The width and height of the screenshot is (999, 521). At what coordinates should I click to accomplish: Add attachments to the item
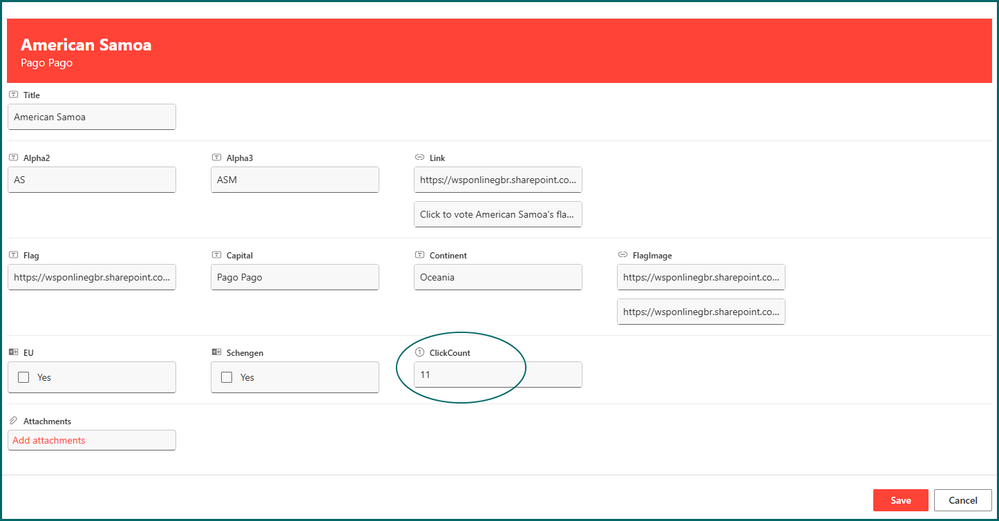[x=92, y=440]
